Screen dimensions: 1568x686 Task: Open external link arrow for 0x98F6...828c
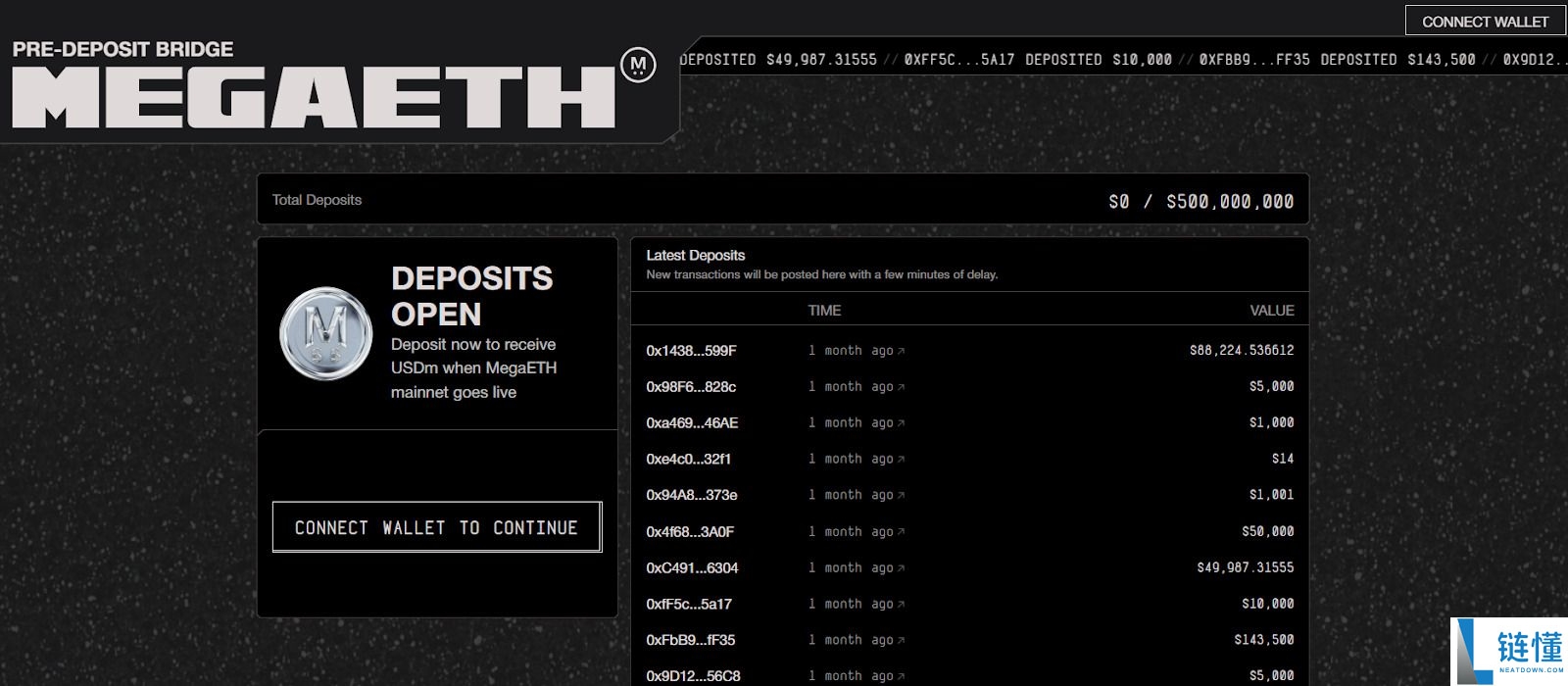coord(901,387)
